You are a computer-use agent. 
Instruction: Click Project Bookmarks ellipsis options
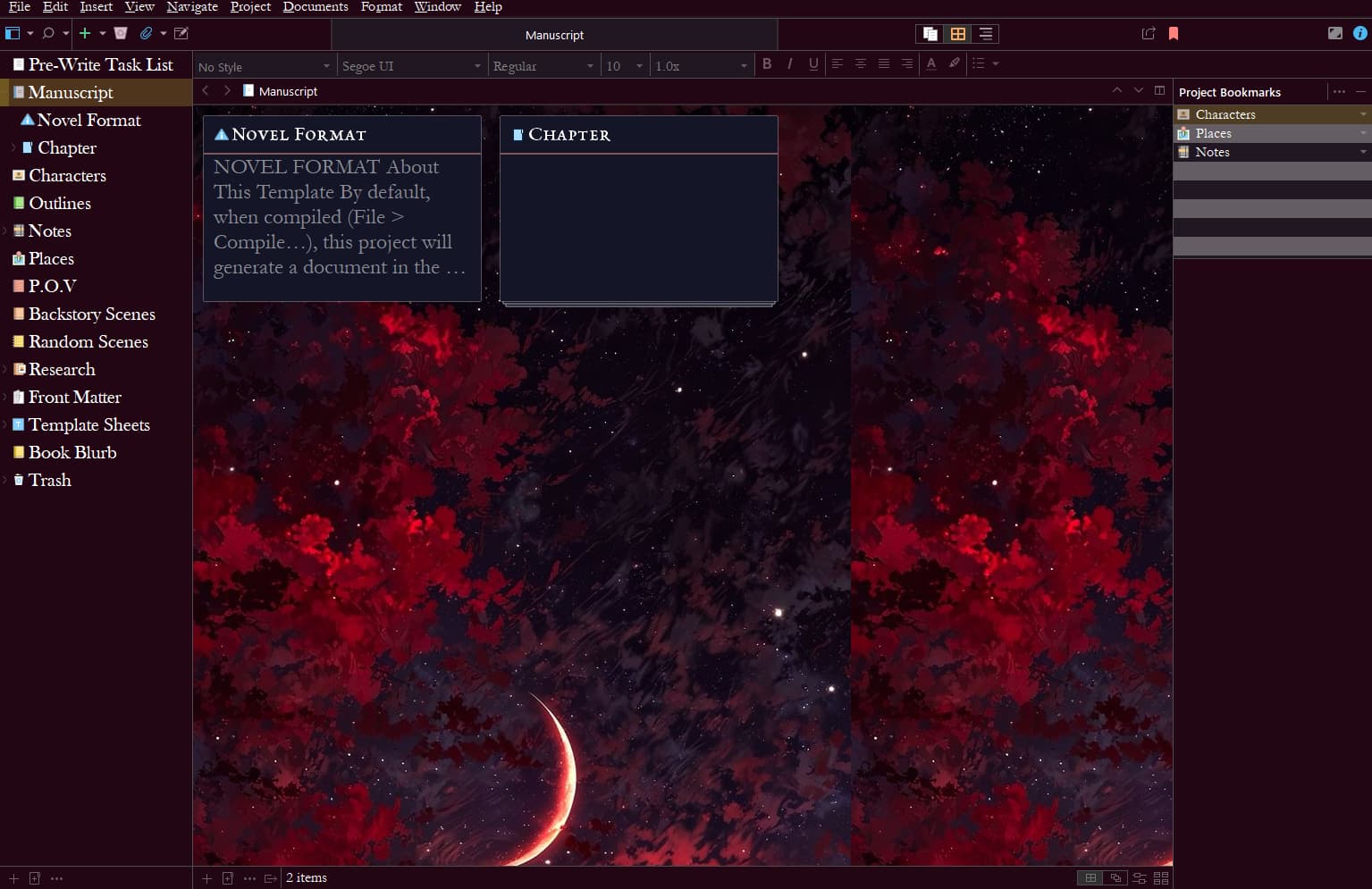(1339, 91)
